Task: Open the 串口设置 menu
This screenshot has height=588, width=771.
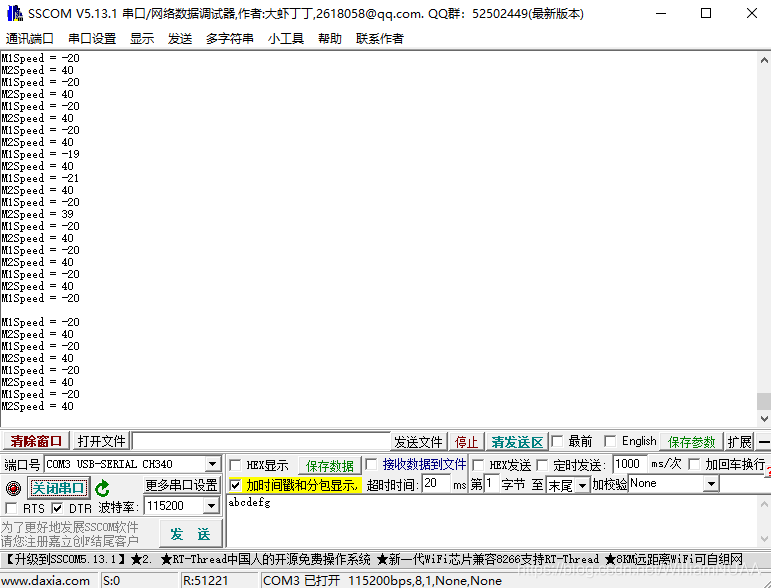Action: (92, 38)
